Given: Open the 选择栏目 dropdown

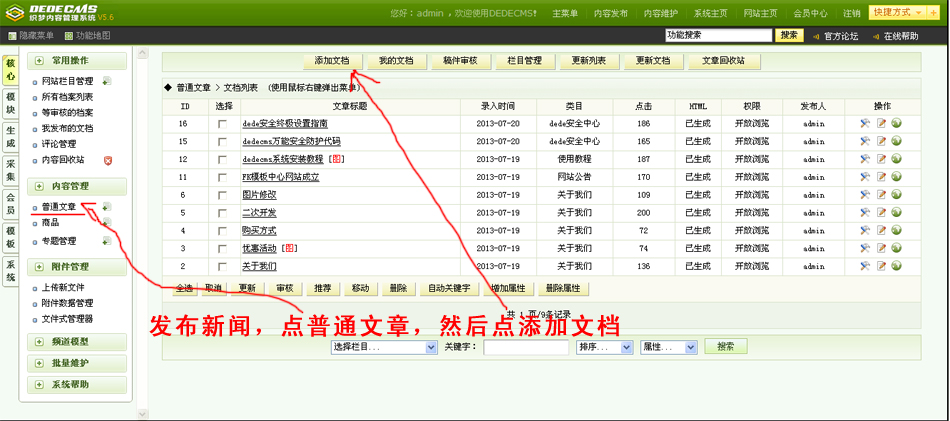Looking at the screenshot, I should pos(384,347).
